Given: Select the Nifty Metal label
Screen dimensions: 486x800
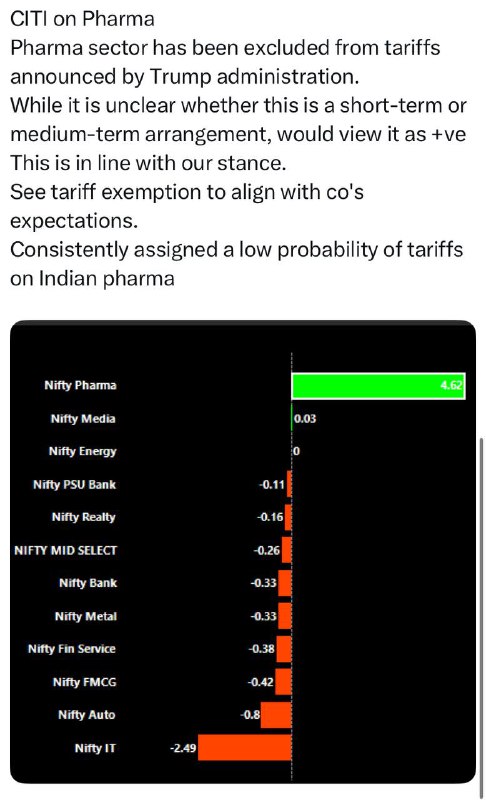Looking at the screenshot, I should [x=86, y=616].
